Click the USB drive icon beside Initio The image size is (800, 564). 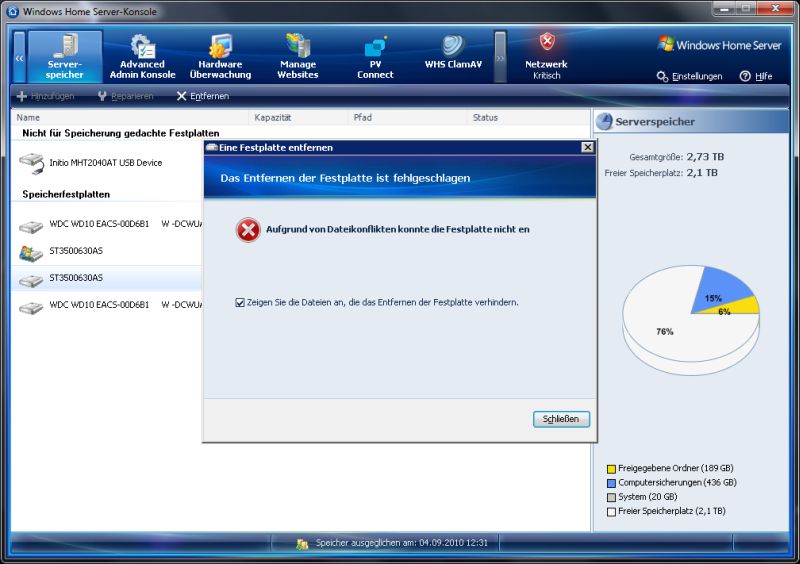point(32,164)
